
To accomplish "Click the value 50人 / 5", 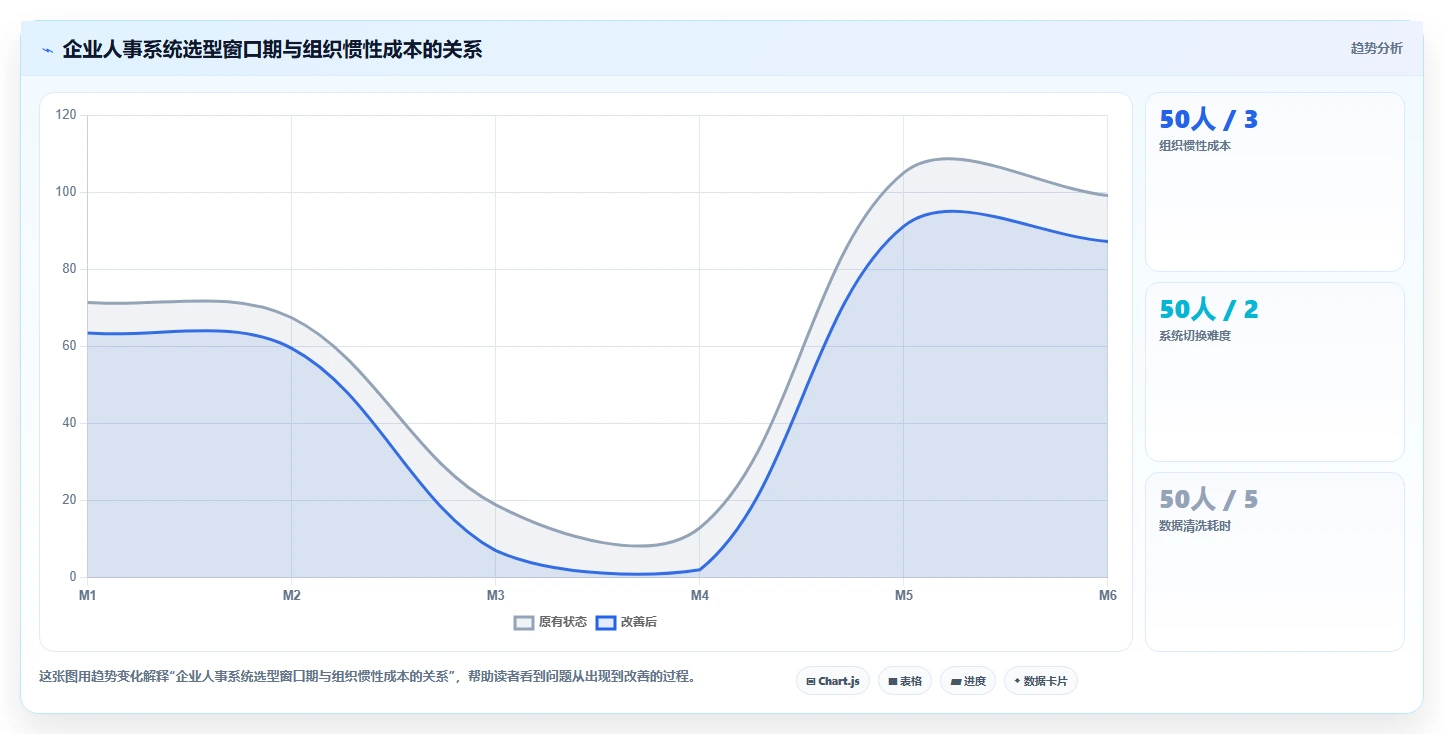I will 1208,500.
